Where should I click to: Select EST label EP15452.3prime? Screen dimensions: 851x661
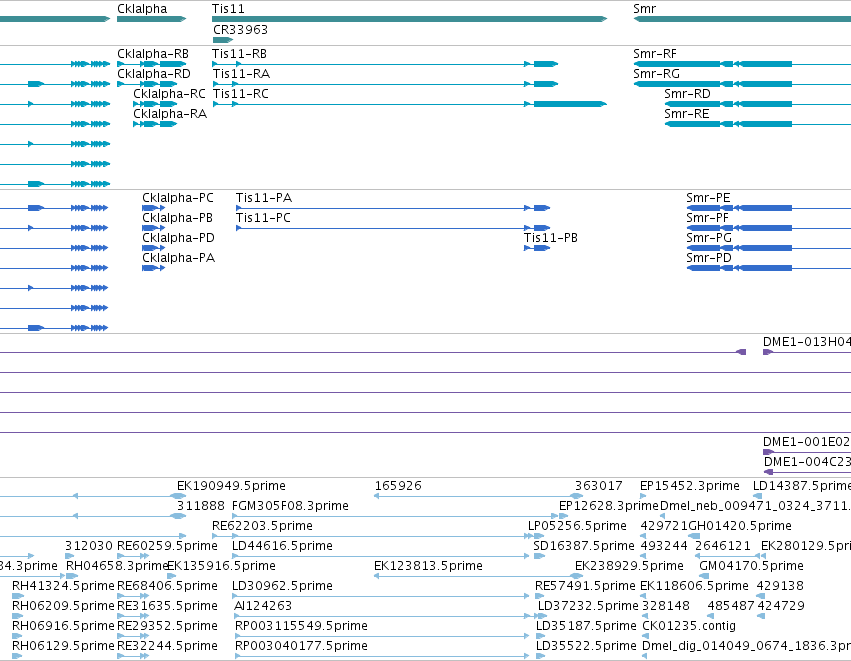coord(690,486)
